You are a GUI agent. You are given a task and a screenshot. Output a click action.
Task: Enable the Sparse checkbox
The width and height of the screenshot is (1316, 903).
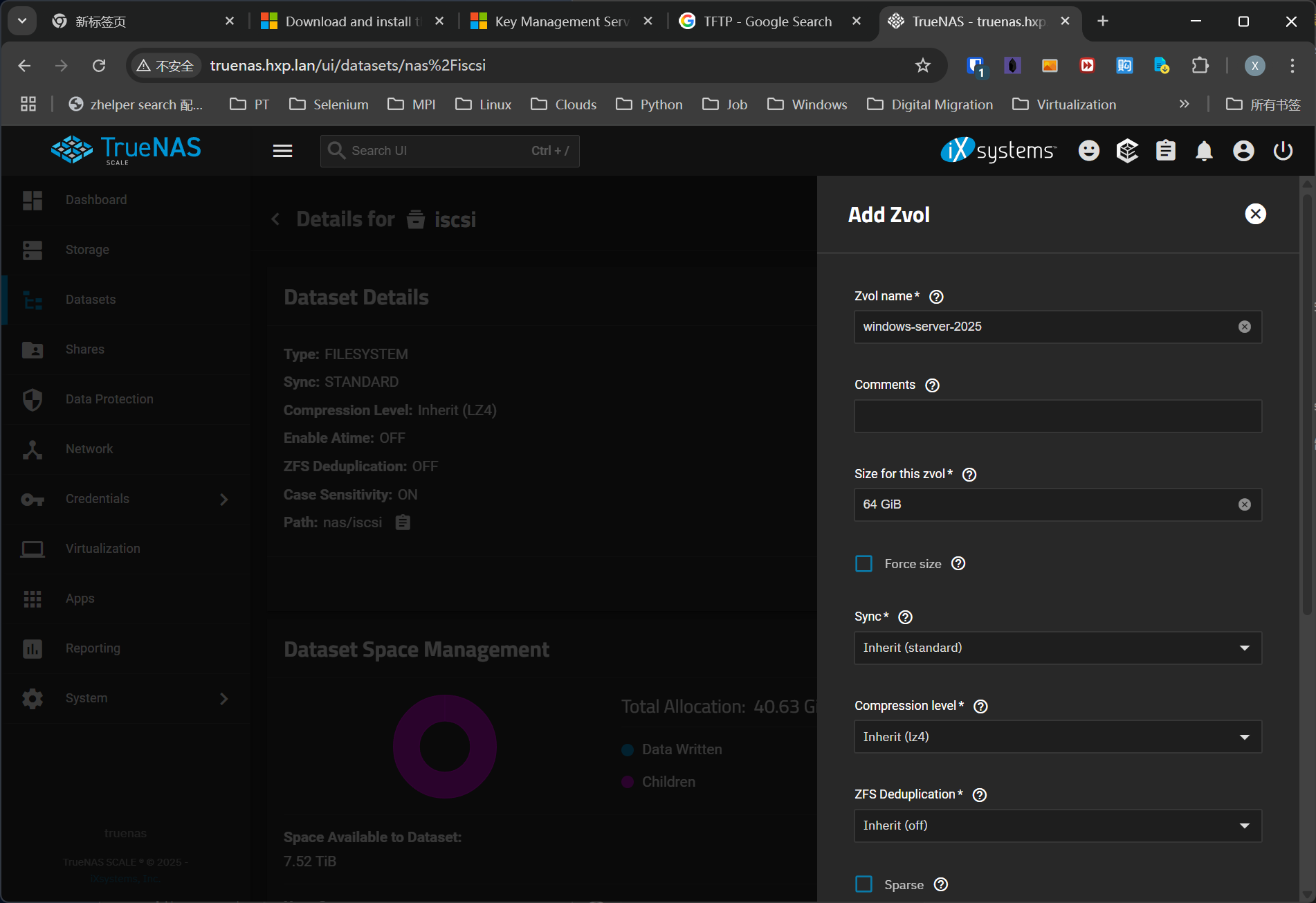point(864,884)
